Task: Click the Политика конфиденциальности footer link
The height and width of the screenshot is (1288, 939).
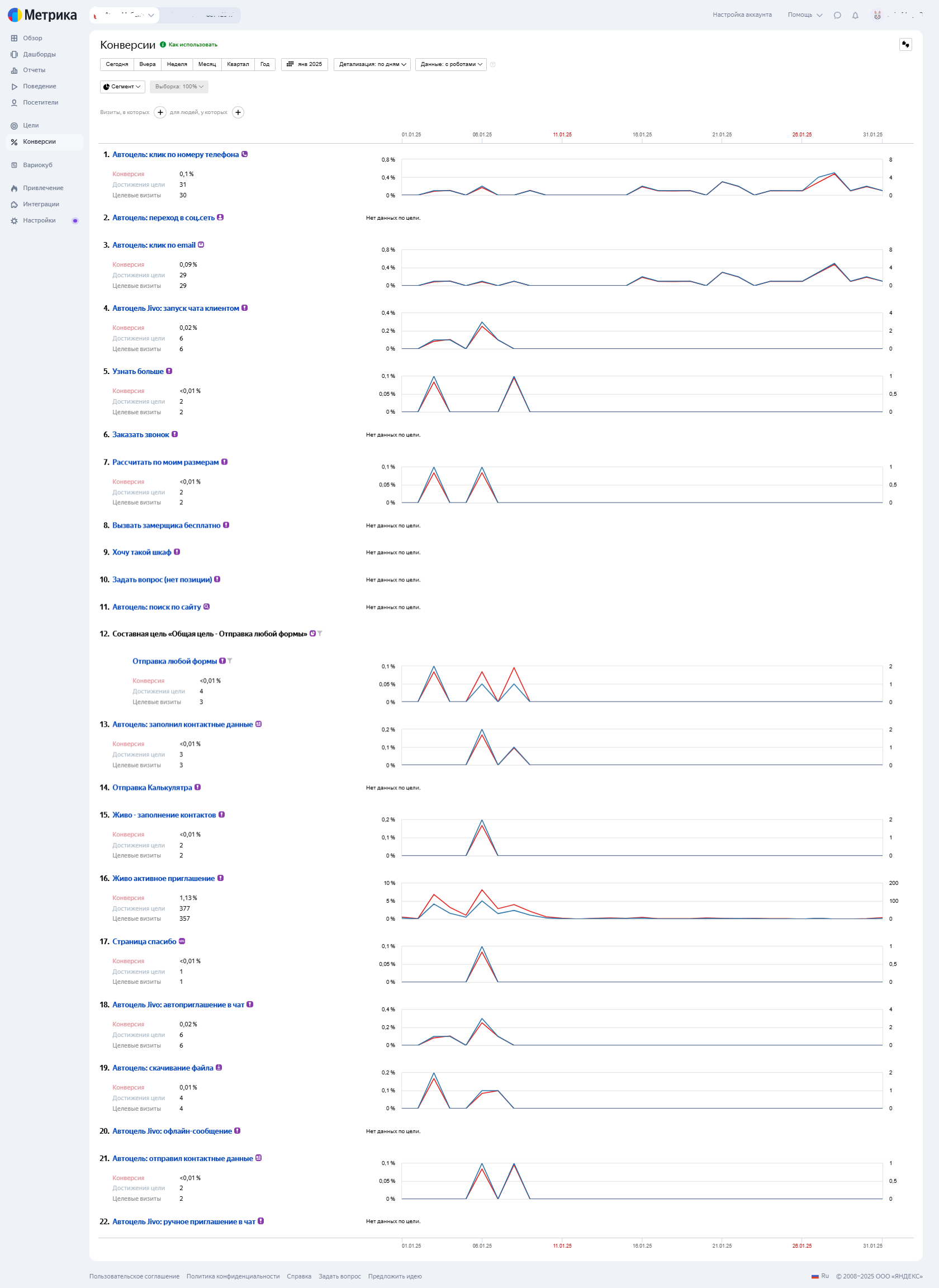Action: coord(233,1276)
